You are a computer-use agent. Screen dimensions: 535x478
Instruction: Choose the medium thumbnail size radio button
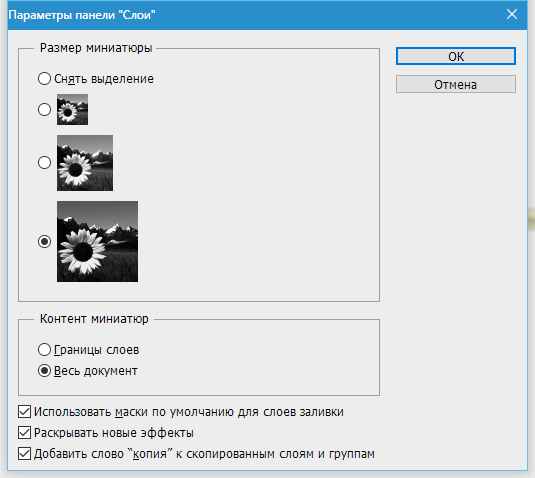(x=44, y=162)
